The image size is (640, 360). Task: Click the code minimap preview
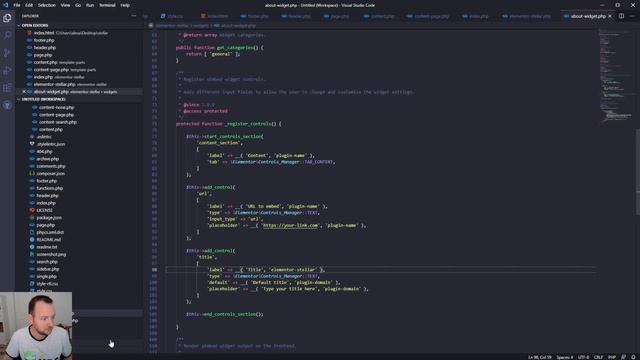(616, 76)
